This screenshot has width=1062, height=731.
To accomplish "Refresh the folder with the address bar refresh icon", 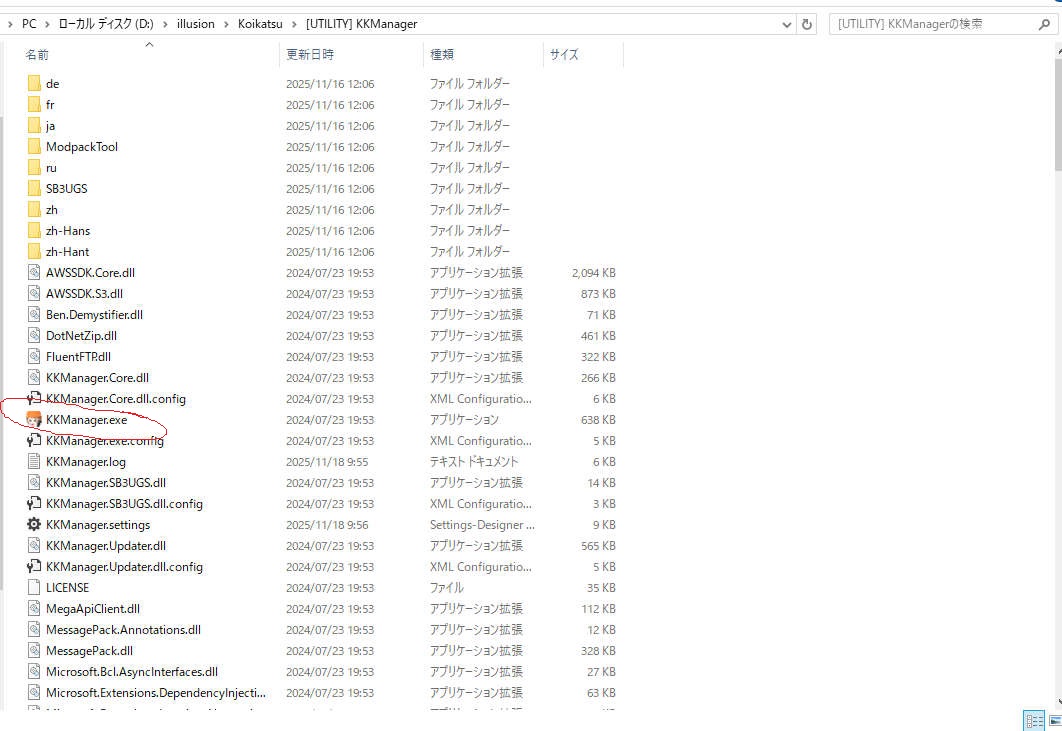I will point(807,24).
